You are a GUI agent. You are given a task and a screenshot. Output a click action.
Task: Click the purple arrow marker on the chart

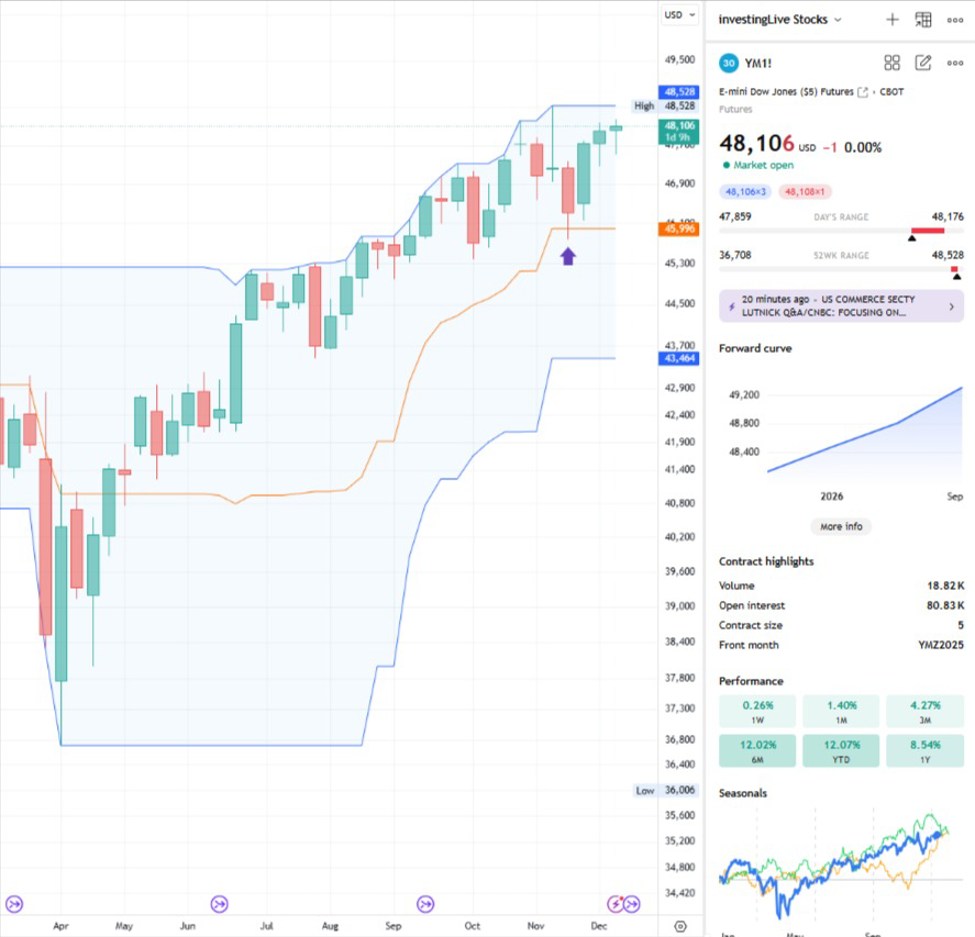tap(567, 254)
